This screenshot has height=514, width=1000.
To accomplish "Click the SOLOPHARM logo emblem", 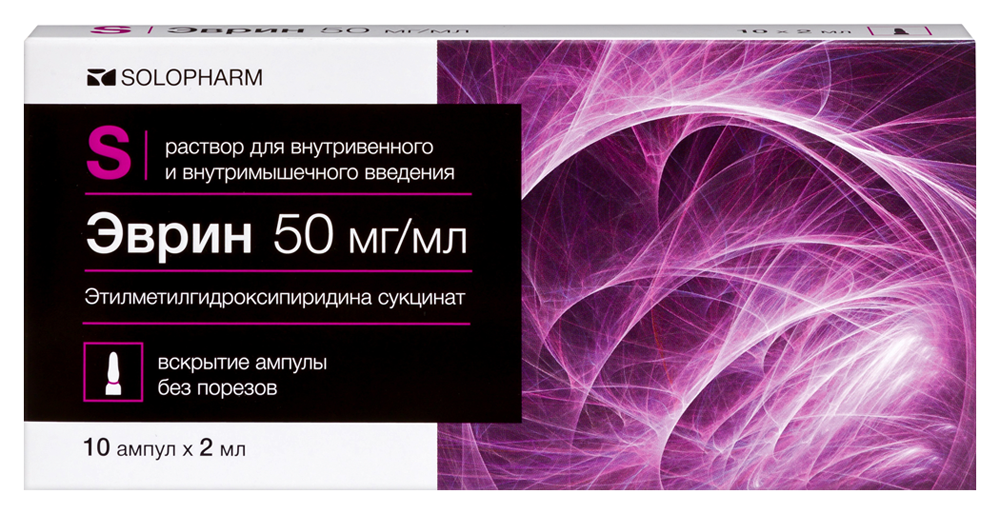I will [x=93, y=77].
